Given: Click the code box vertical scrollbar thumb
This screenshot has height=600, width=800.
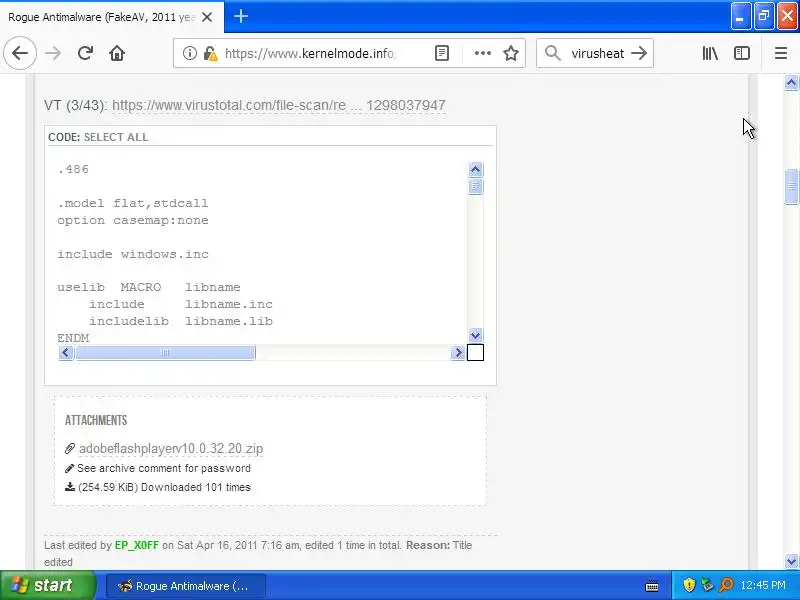Looking at the screenshot, I should point(476,186).
